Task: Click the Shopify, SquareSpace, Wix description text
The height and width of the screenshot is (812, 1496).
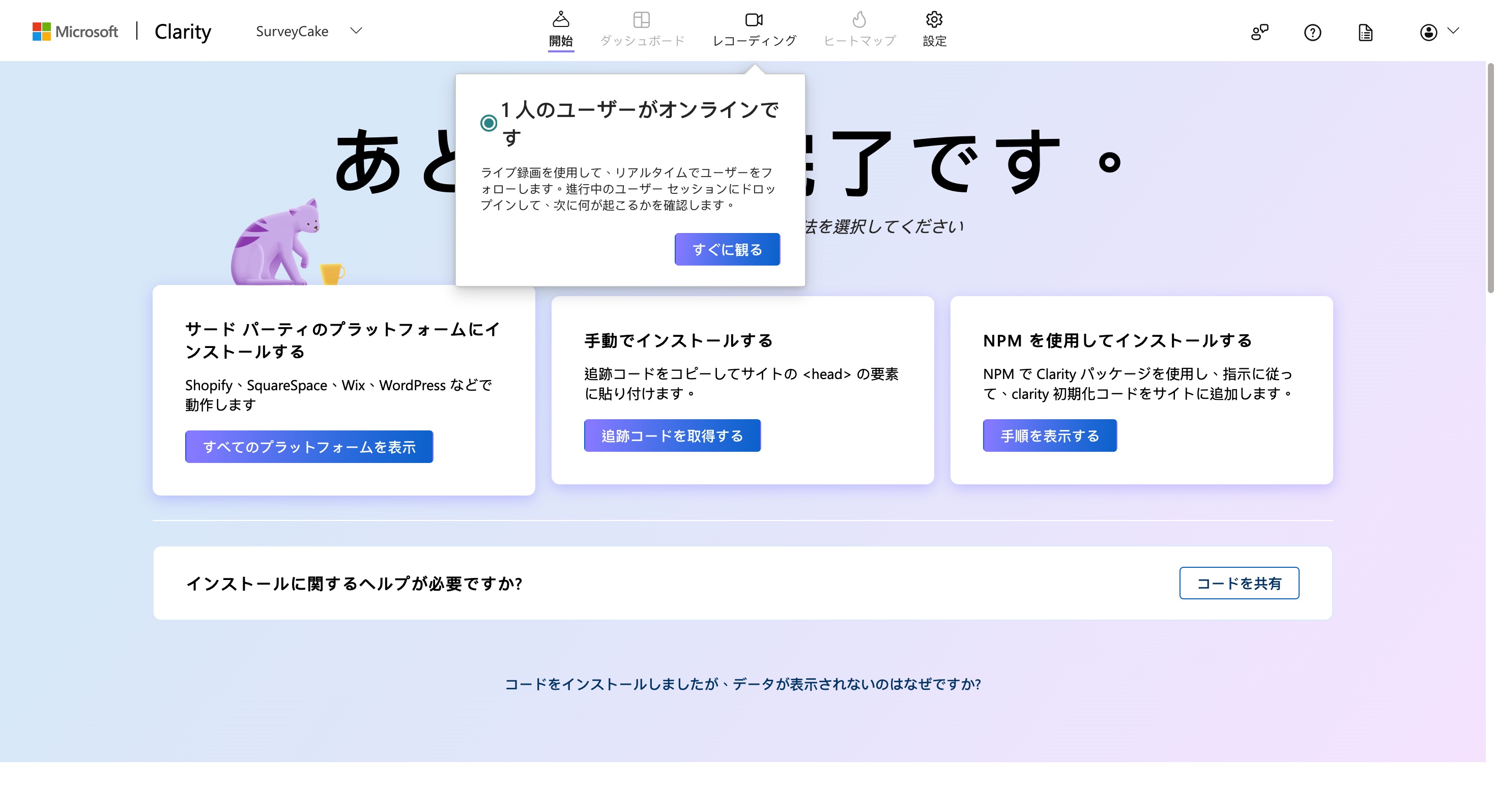Action: click(338, 394)
